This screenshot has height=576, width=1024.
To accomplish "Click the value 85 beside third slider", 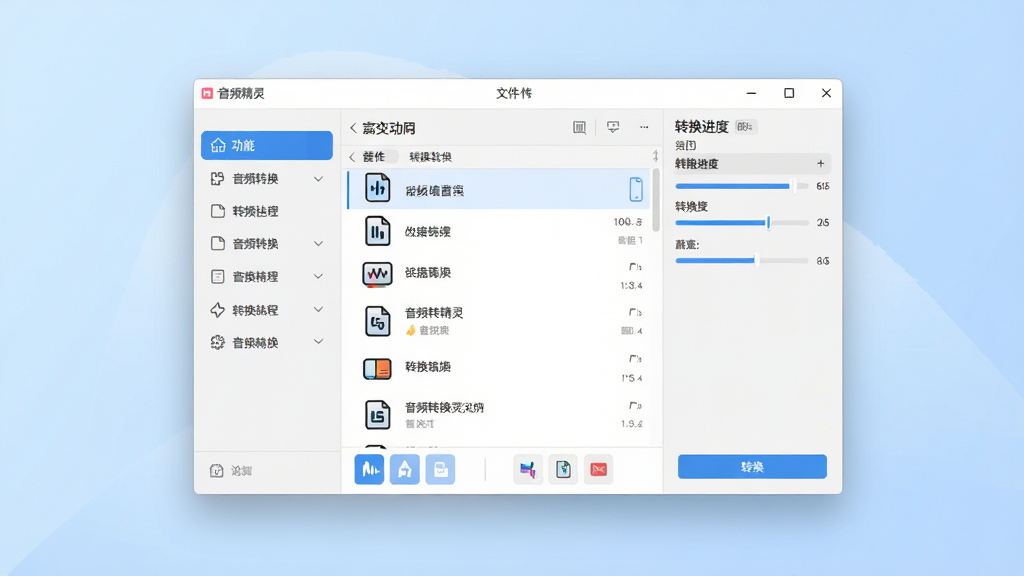I will coord(823,261).
